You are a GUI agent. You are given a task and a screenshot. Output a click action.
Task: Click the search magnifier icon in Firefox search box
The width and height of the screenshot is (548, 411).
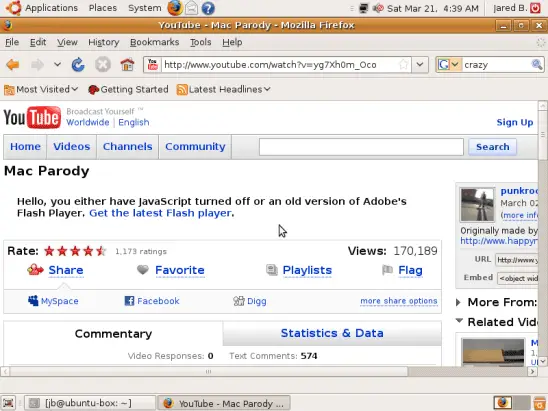click(537, 64)
